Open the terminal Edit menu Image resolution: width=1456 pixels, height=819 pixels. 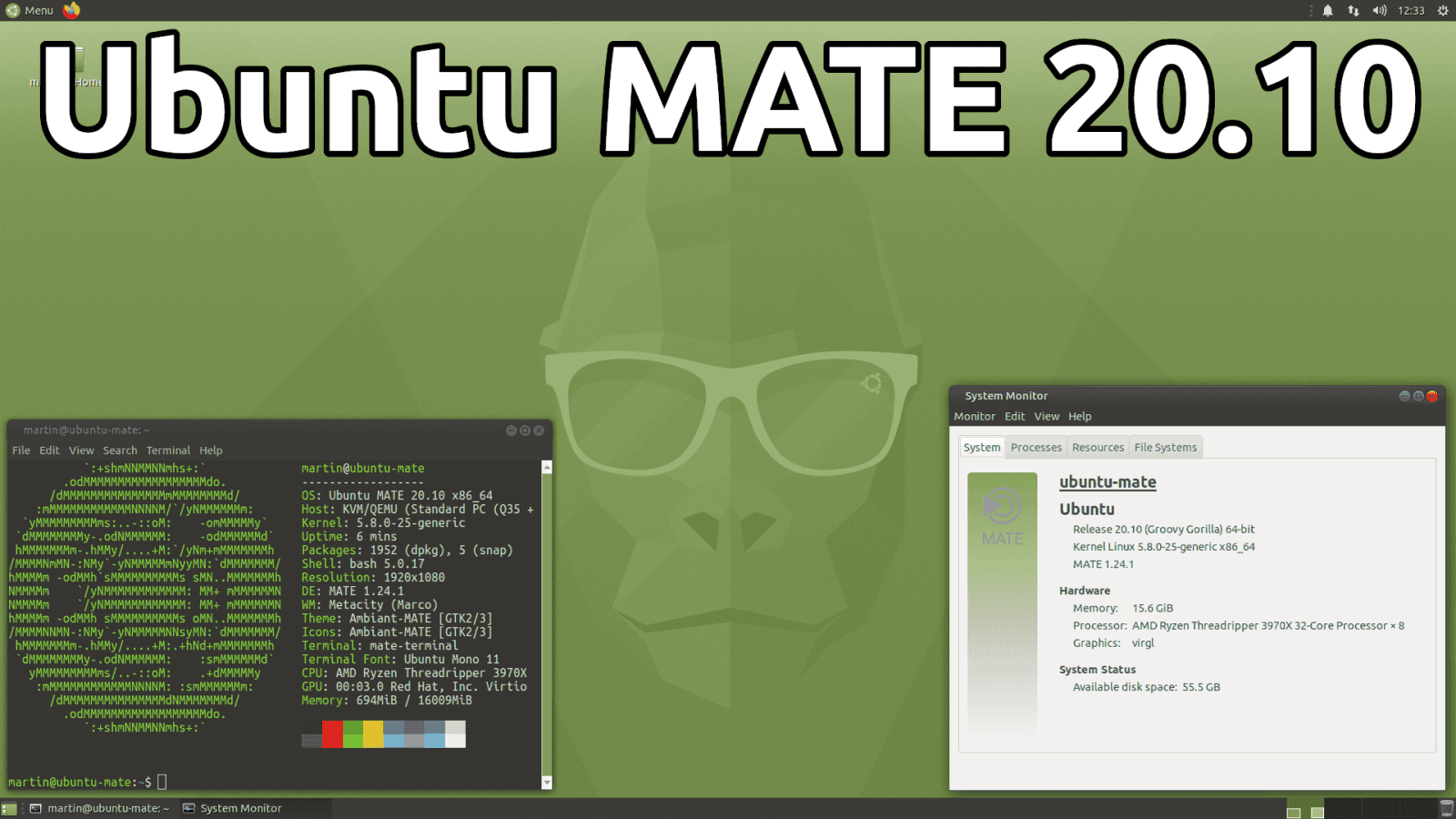tap(49, 450)
